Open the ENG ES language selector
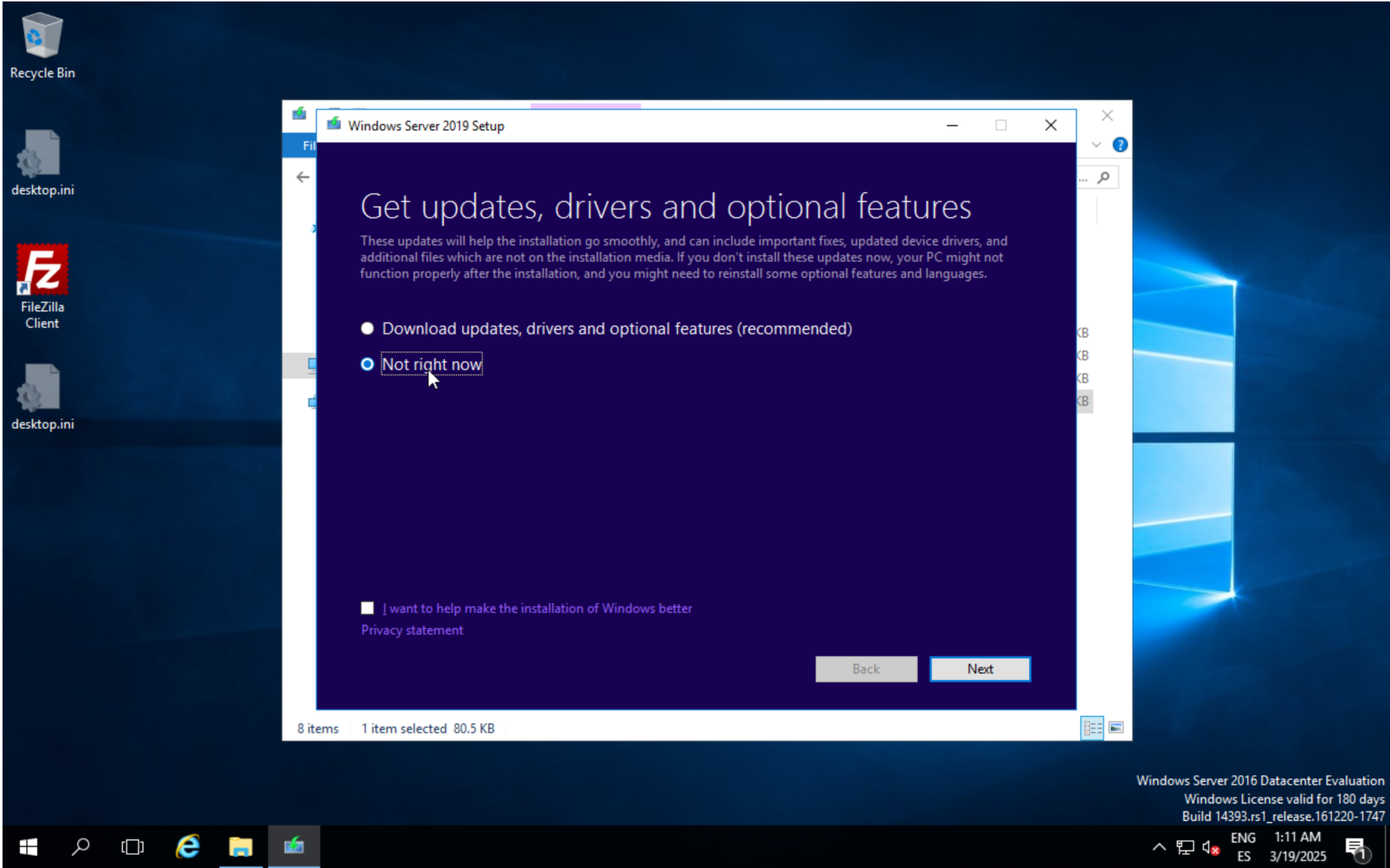 (x=1243, y=846)
